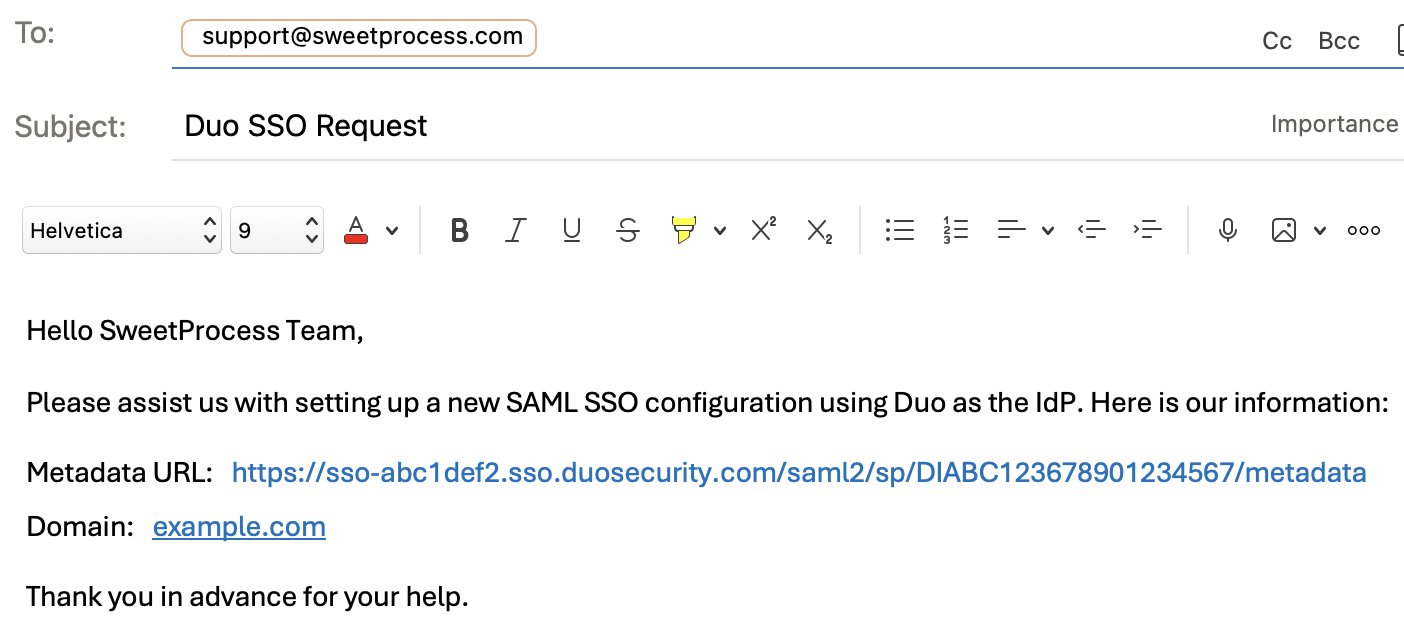Apply strikethrough formatting
Screen dimensions: 1404x634
coord(627,230)
